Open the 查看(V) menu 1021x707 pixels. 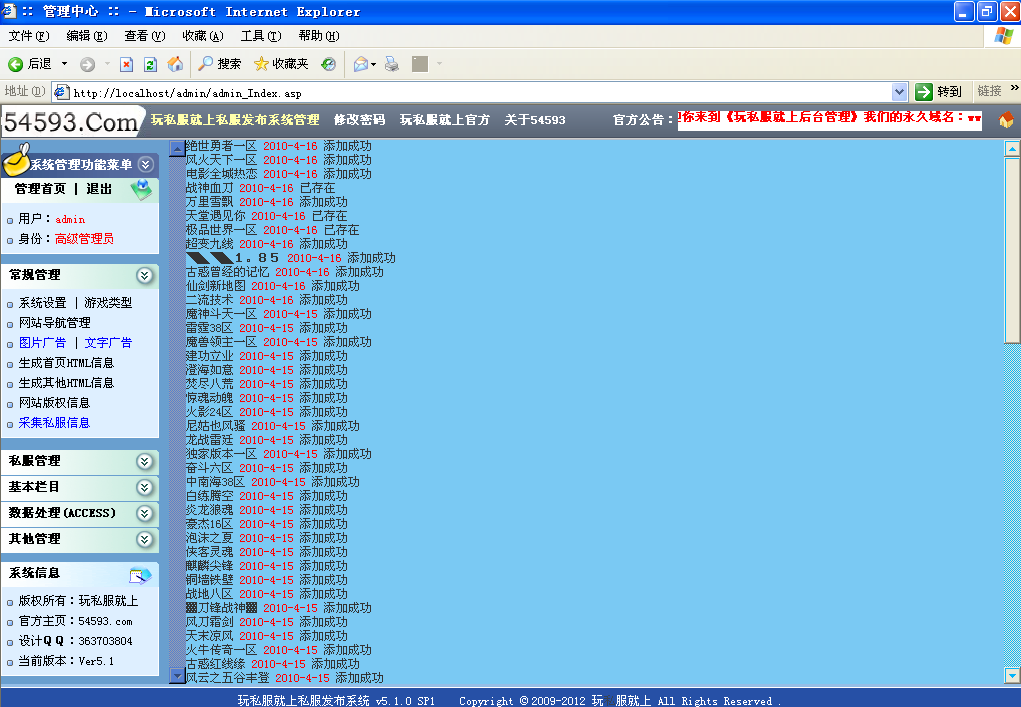(x=144, y=36)
